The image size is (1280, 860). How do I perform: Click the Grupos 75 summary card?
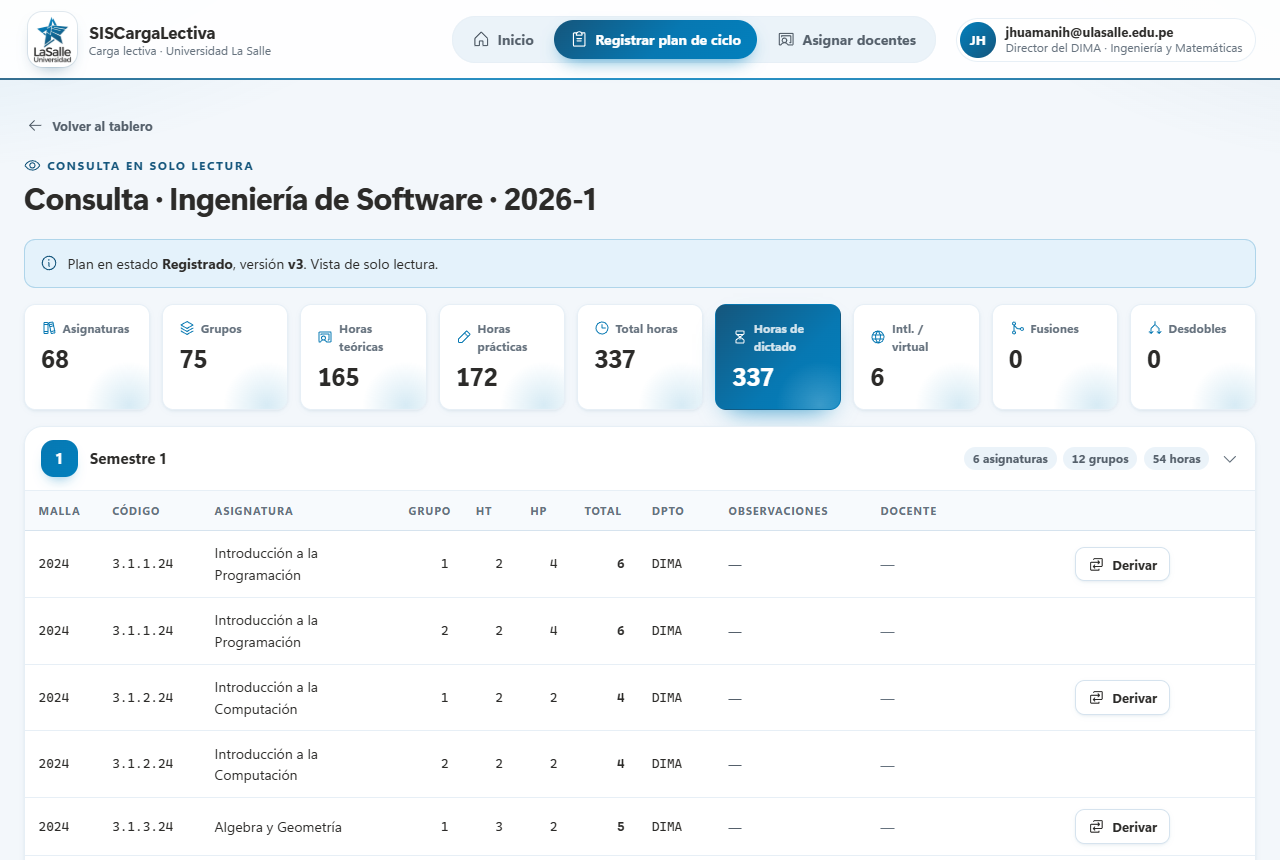[x=225, y=357]
